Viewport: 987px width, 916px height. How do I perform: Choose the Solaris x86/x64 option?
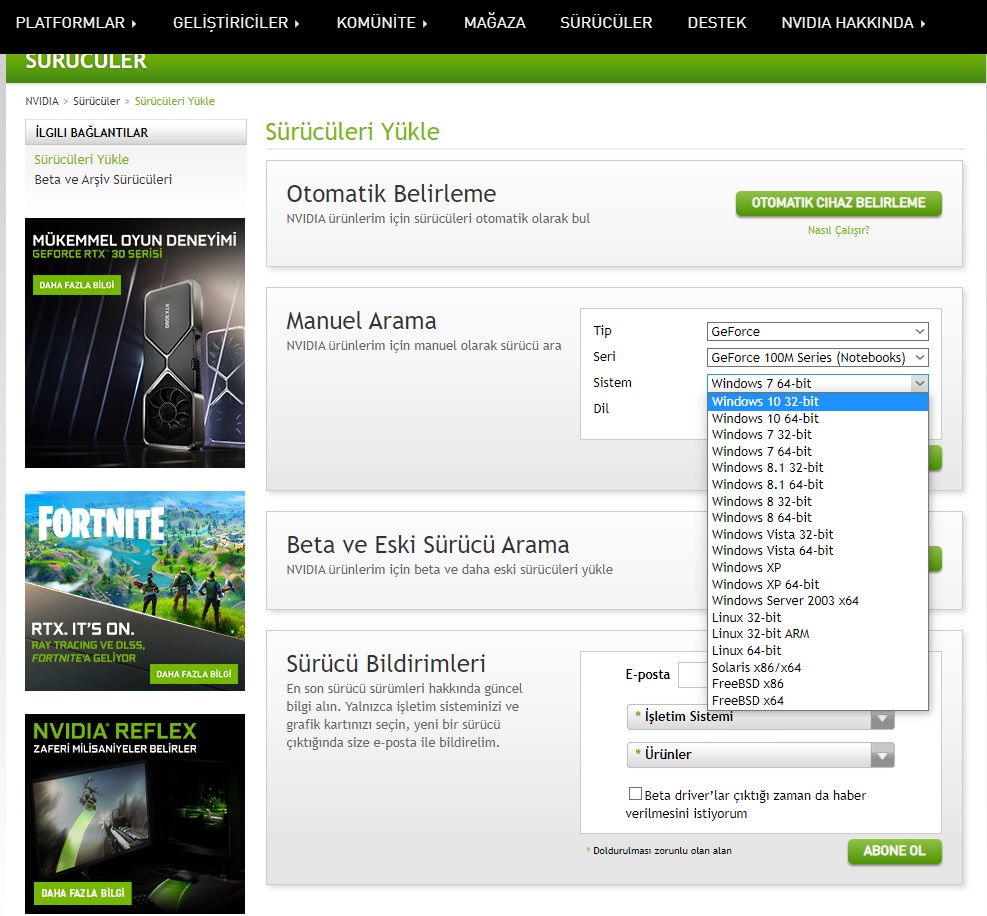(x=818, y=667)
